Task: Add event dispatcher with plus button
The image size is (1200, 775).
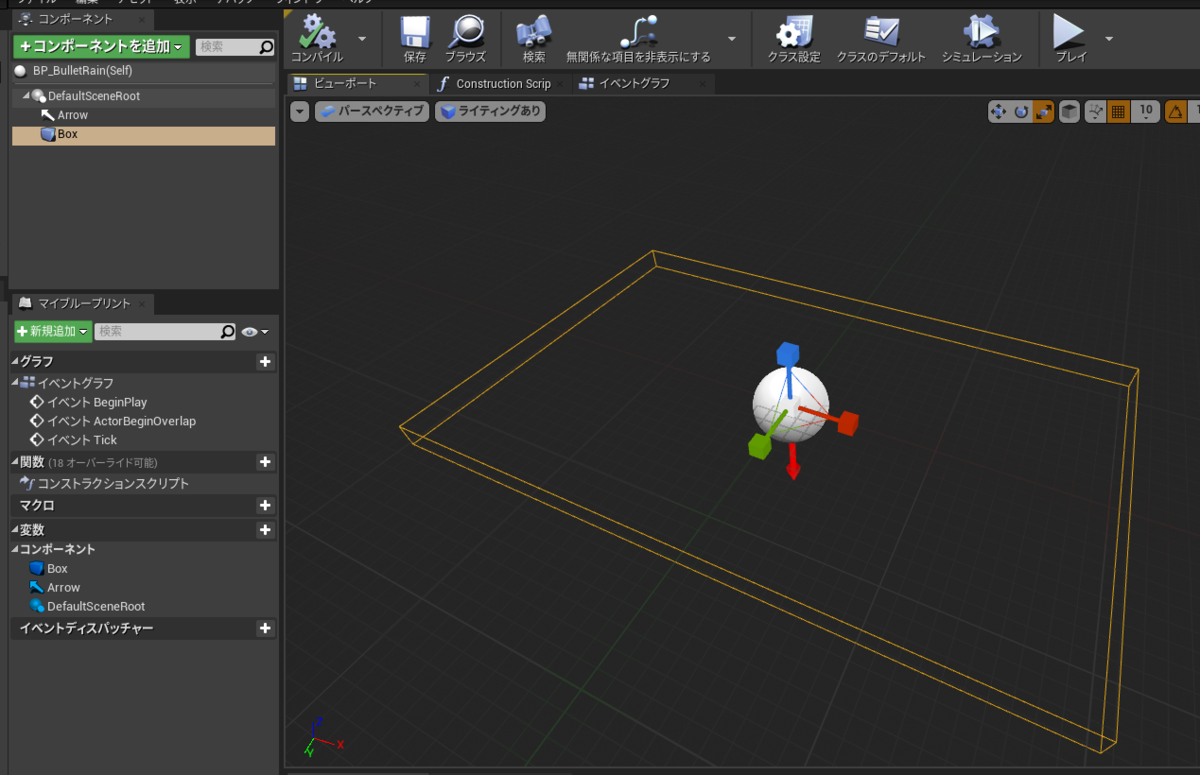Action: coord(265,628)
